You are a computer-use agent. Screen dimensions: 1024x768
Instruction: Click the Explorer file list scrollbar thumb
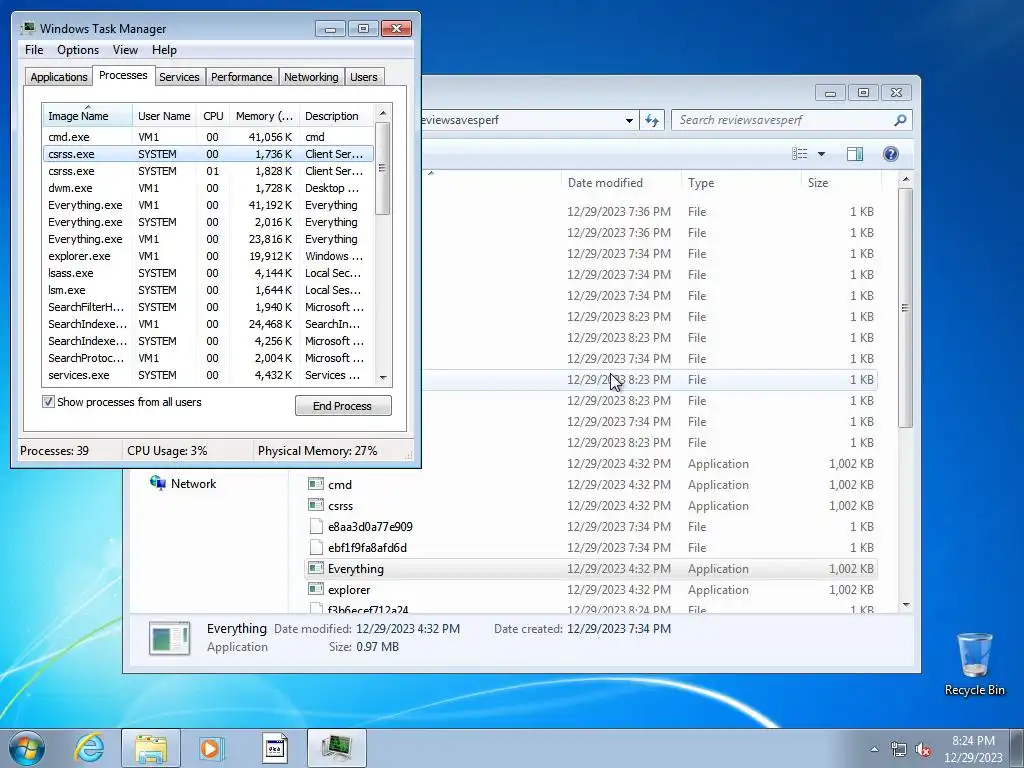pos(904,308)
